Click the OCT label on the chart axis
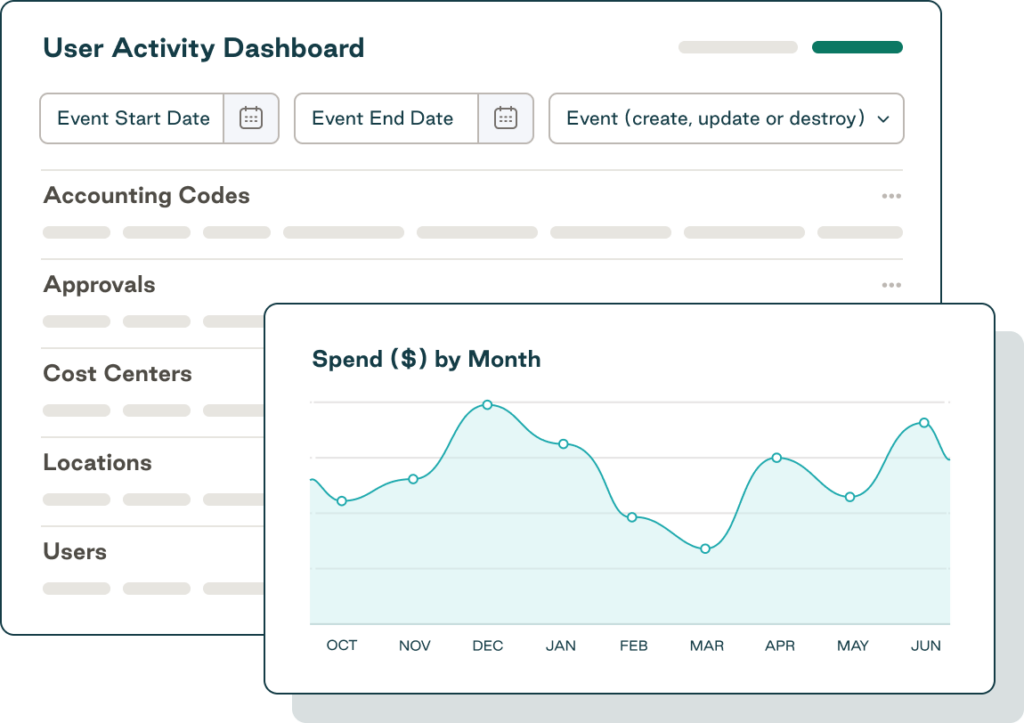 pos(341,645)
